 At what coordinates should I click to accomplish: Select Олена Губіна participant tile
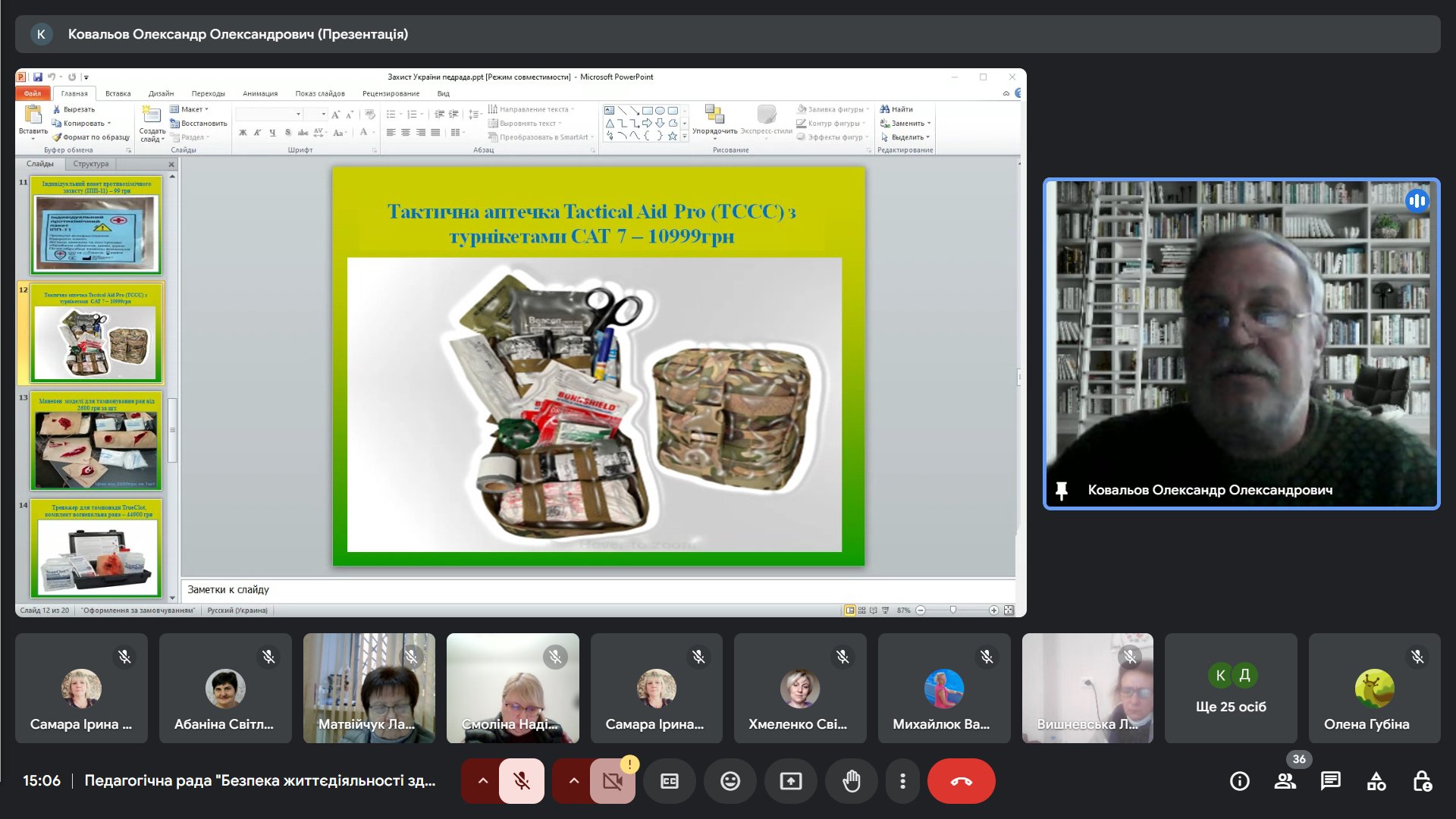[x=1374, y=688]
